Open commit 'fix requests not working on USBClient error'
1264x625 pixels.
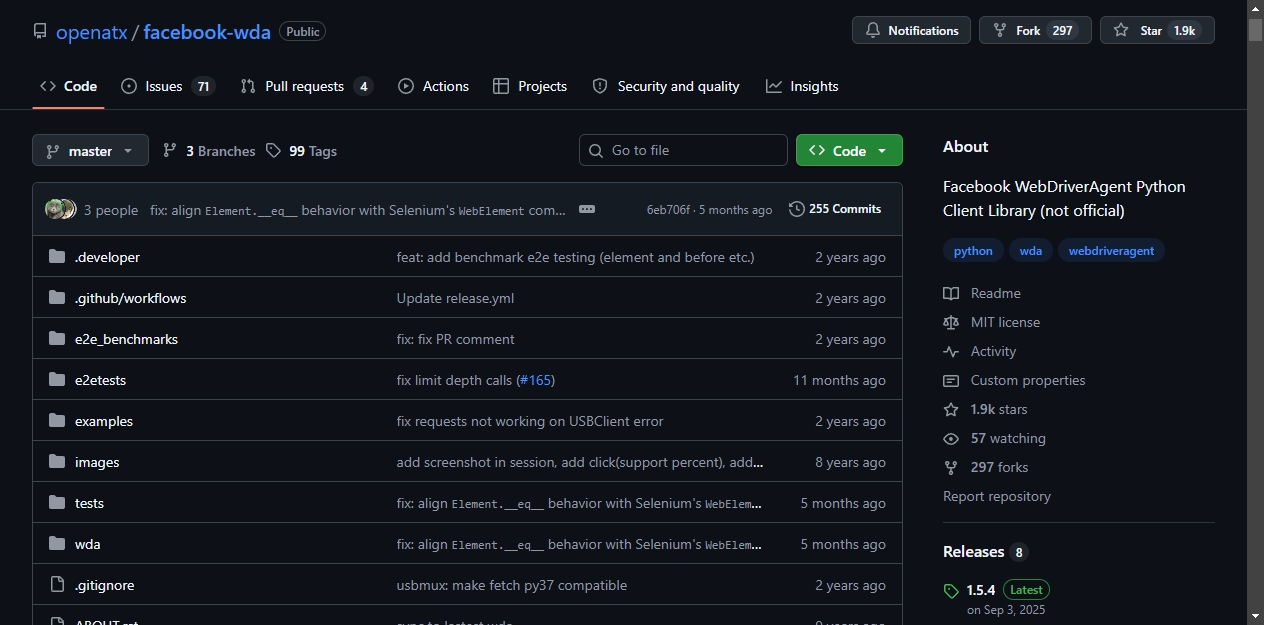coord(530,421)
